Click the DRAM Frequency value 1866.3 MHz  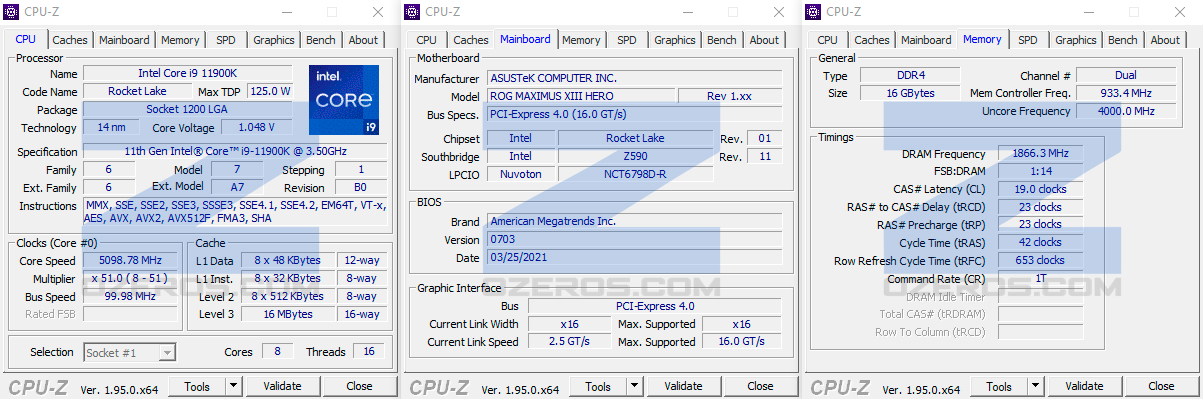pyautogui.click(x=1040, y=153)
